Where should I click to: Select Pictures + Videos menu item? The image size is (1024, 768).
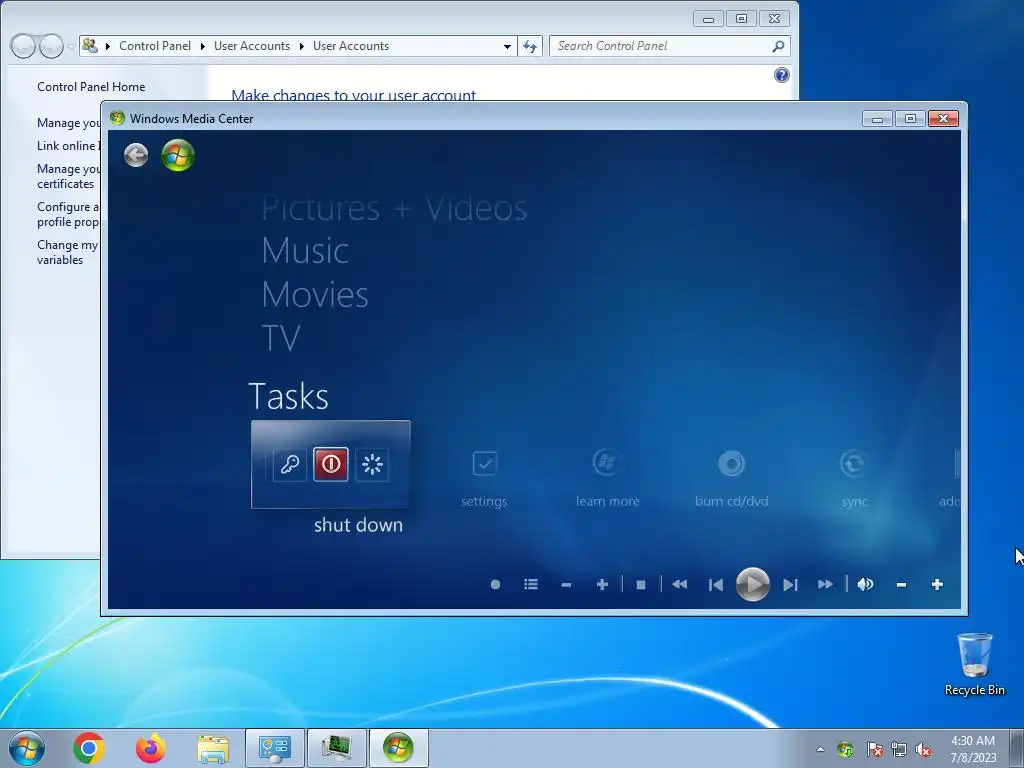tap(394, 209)
